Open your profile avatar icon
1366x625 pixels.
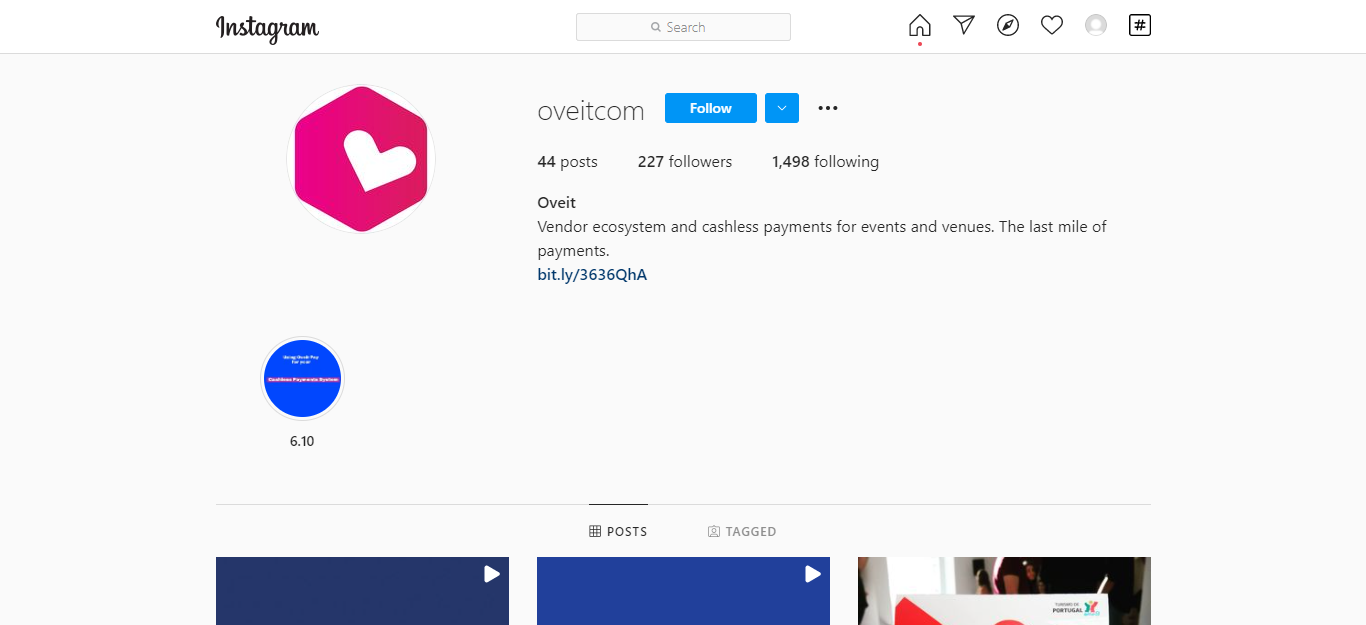click(x=1096, y=26)
